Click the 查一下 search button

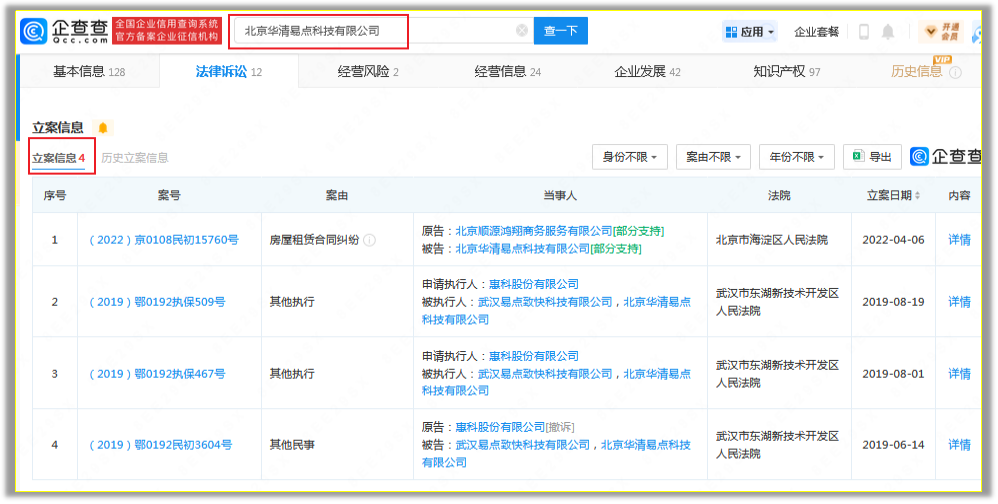[x=561, y=31]
